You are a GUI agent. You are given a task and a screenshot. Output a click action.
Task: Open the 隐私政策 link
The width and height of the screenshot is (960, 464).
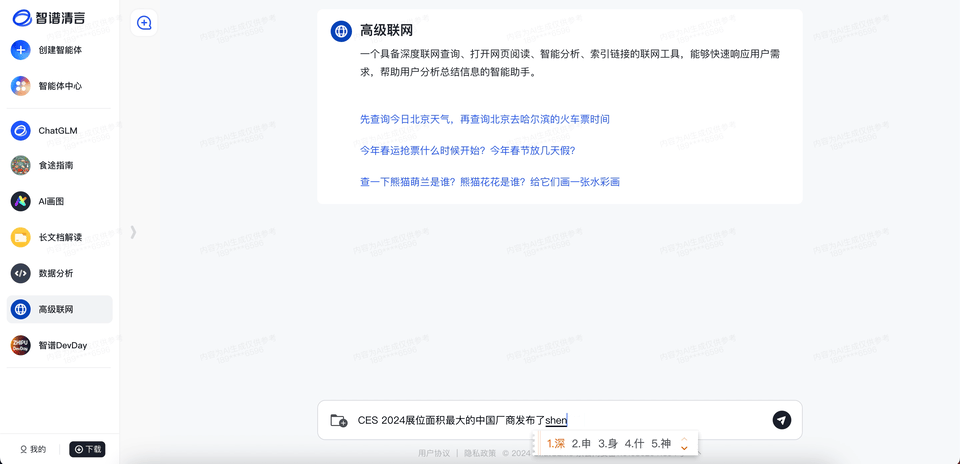[x=480, y=454]
